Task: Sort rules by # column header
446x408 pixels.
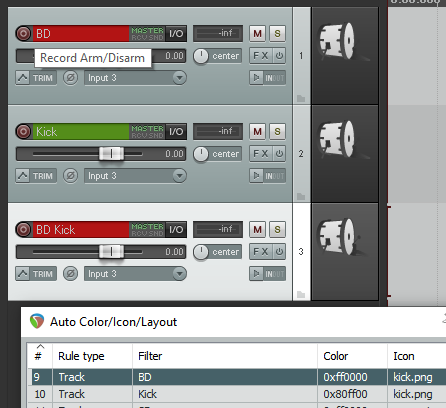Action: pos(39,356)
